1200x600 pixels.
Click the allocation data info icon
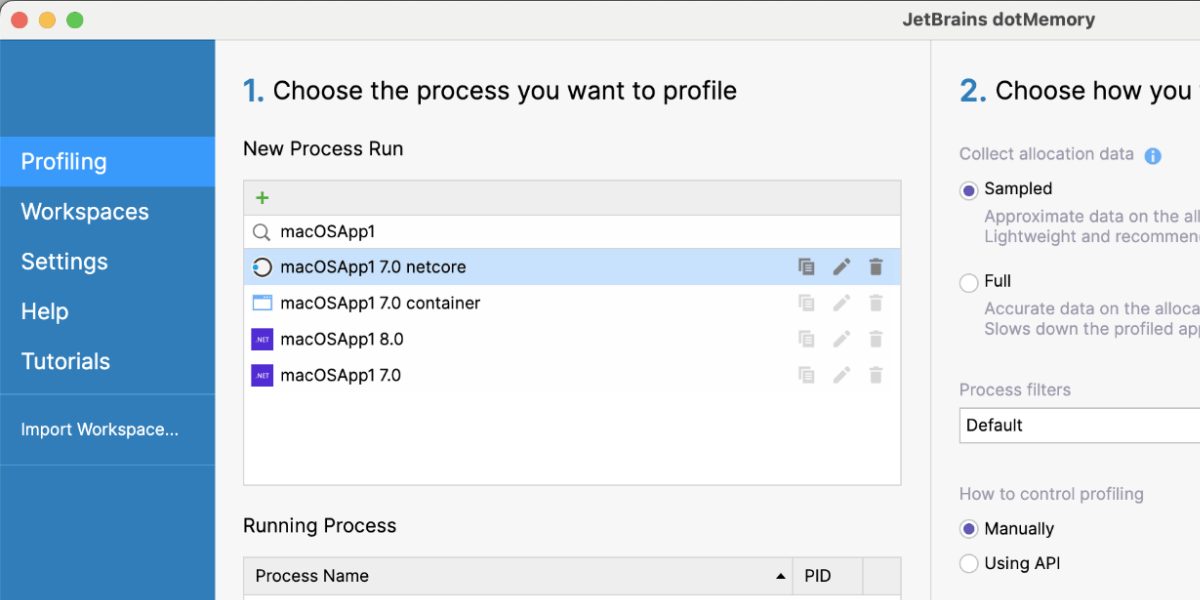coord(1153,156)
